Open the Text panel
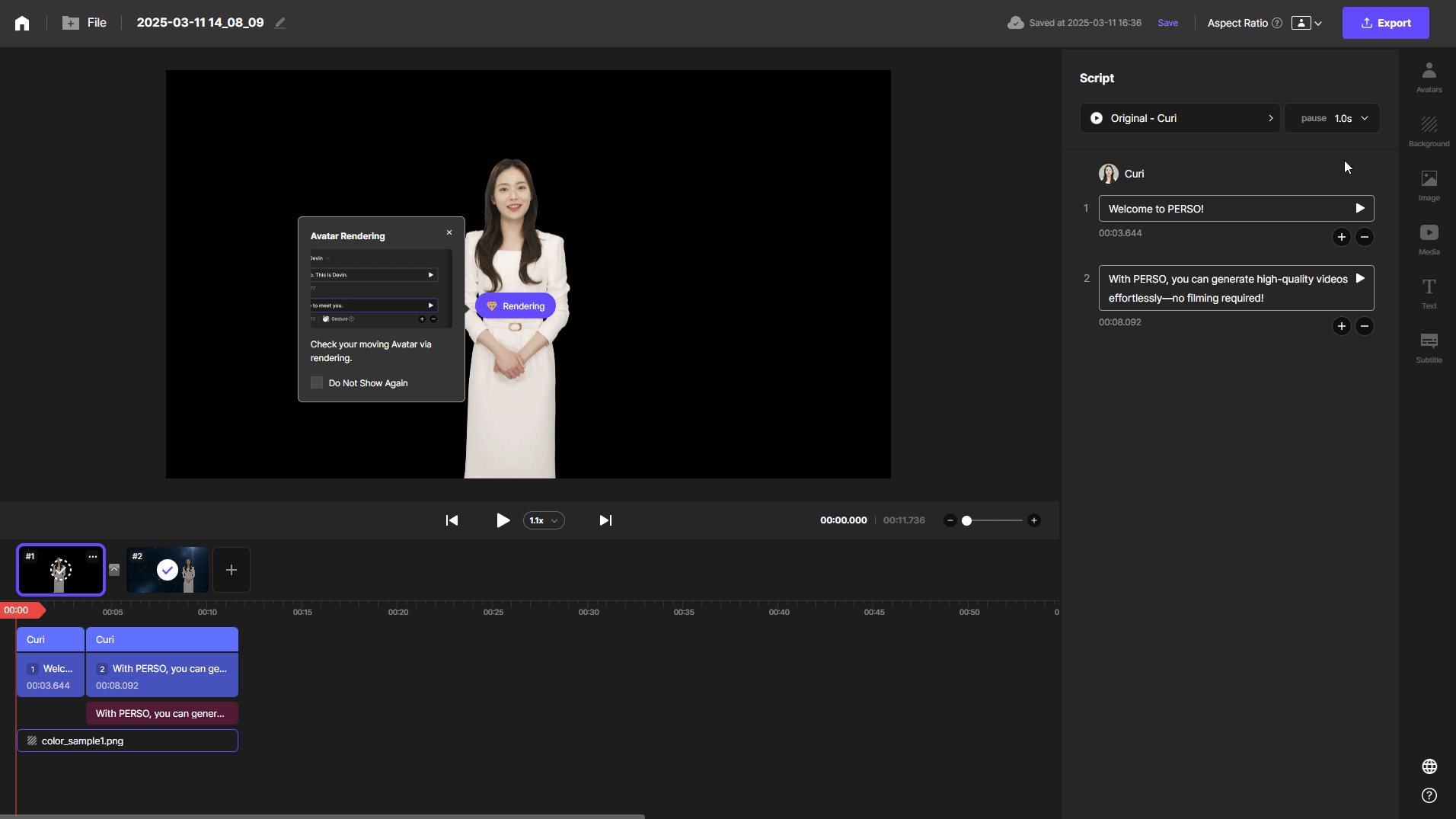This screenshot has width=1456, height=819. coord(1429,293)
